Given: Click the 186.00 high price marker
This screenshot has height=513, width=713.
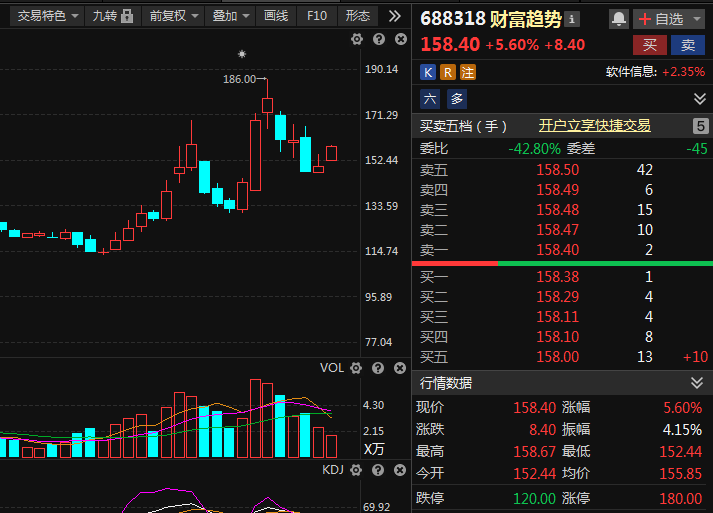Looking at the screenshot, I should [239, 79].
